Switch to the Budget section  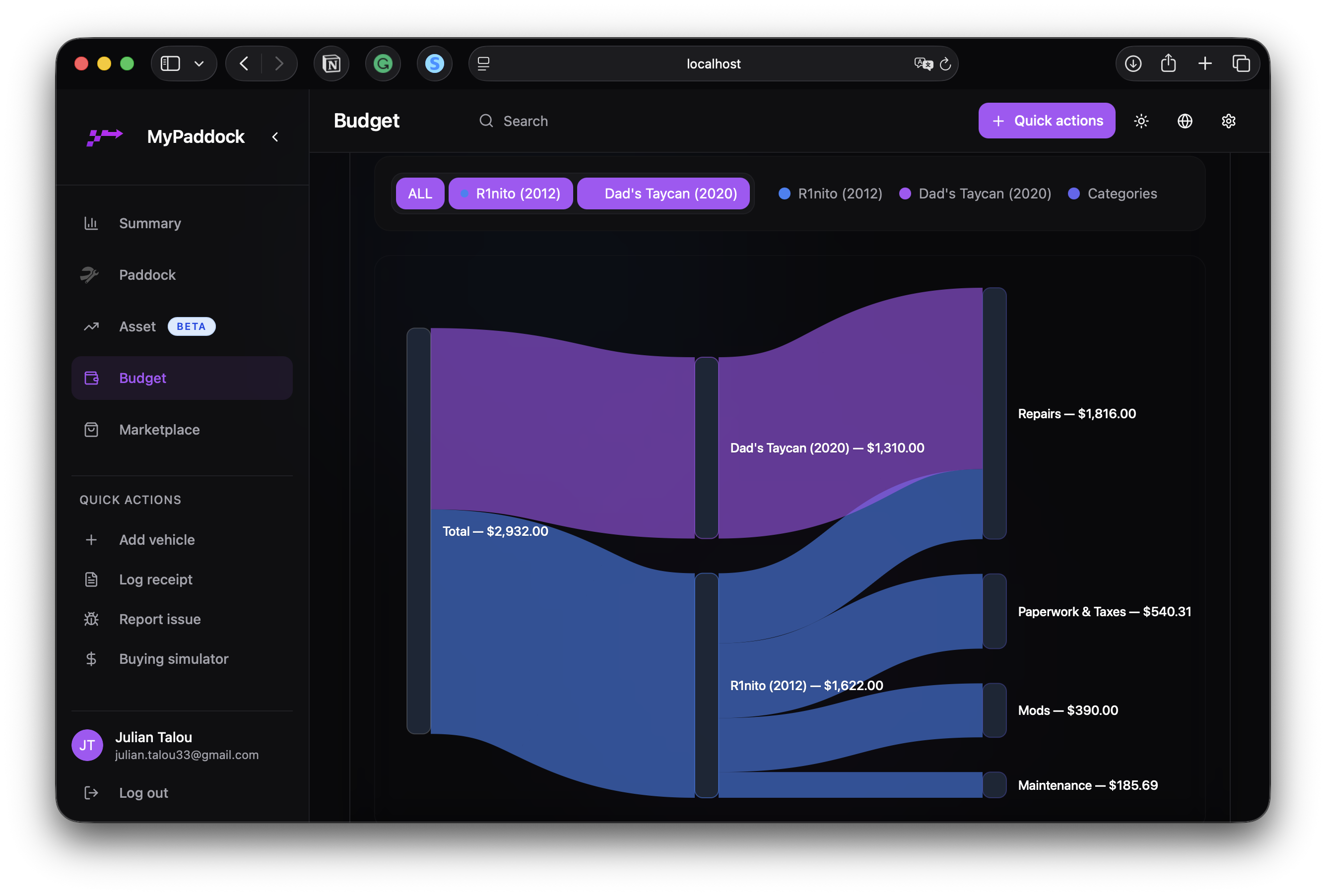pyautogui.click(x=142, y=378)
